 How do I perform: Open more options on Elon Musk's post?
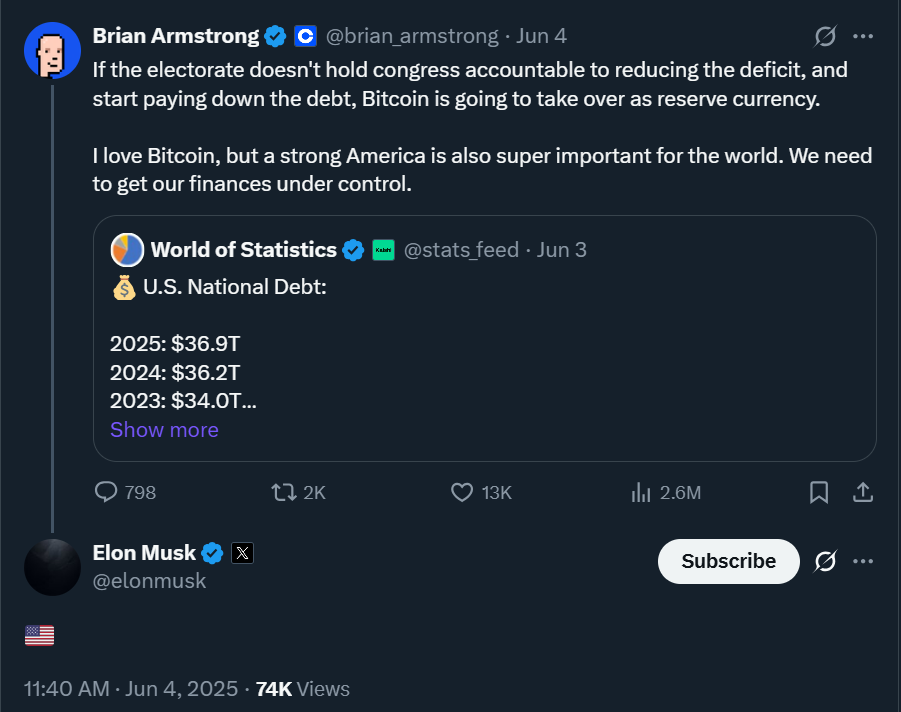(x=863, y=561)
